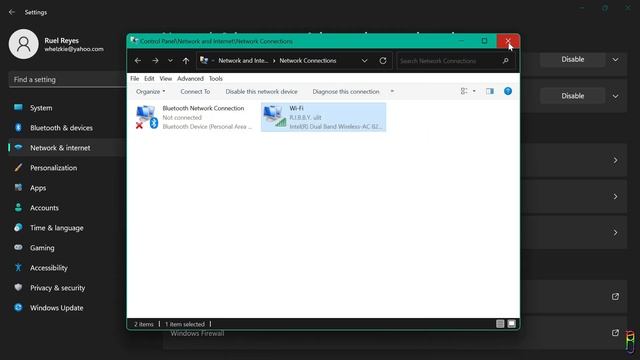Image resolution: width=640 pixels, height=360 pixels.
Task: Open the Tools menu
Action: coord(216,78)
